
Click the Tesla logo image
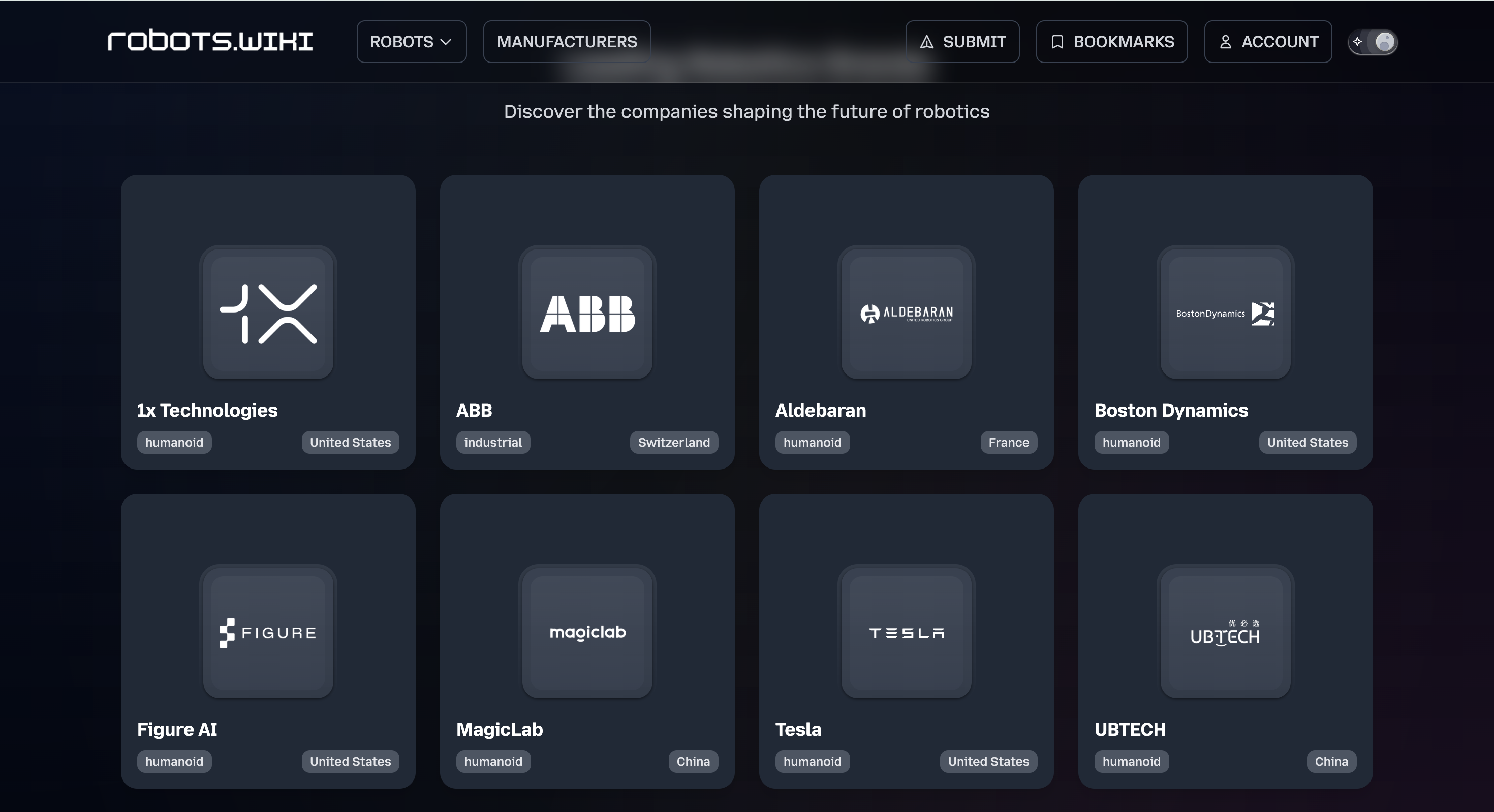[x=906, y=632]
